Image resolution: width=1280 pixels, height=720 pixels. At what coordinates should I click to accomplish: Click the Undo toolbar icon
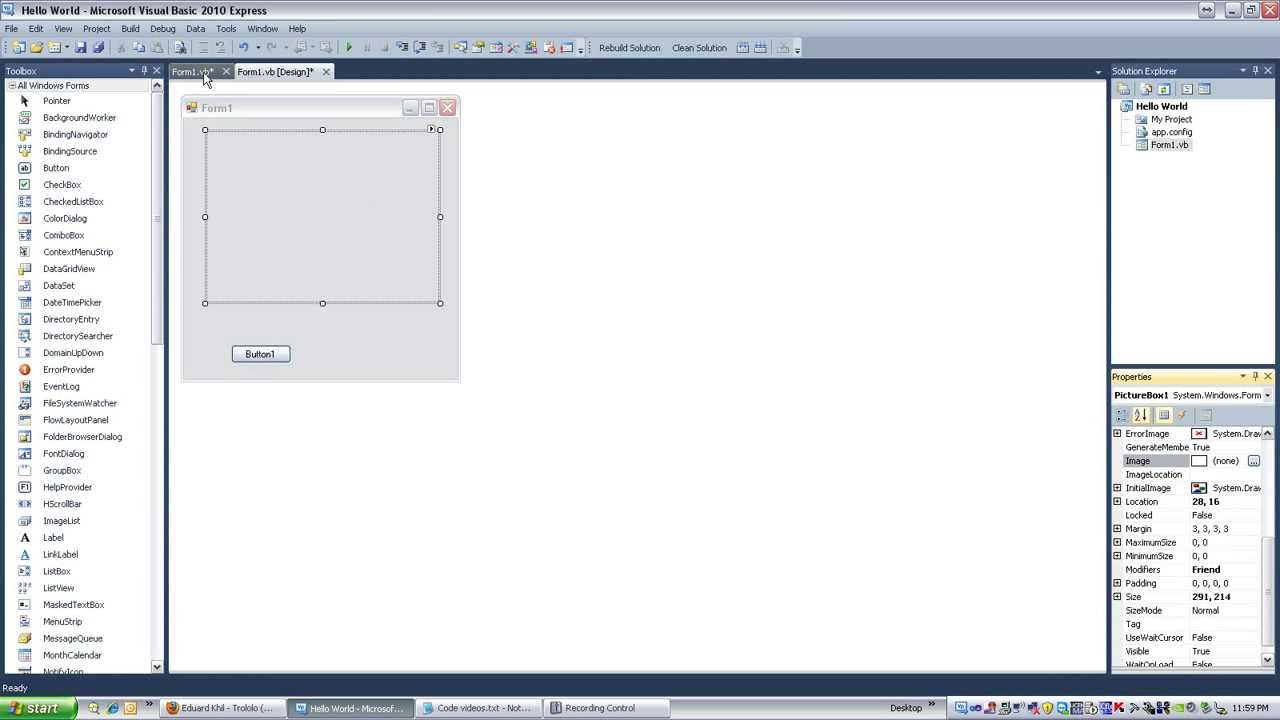point(246,47)
